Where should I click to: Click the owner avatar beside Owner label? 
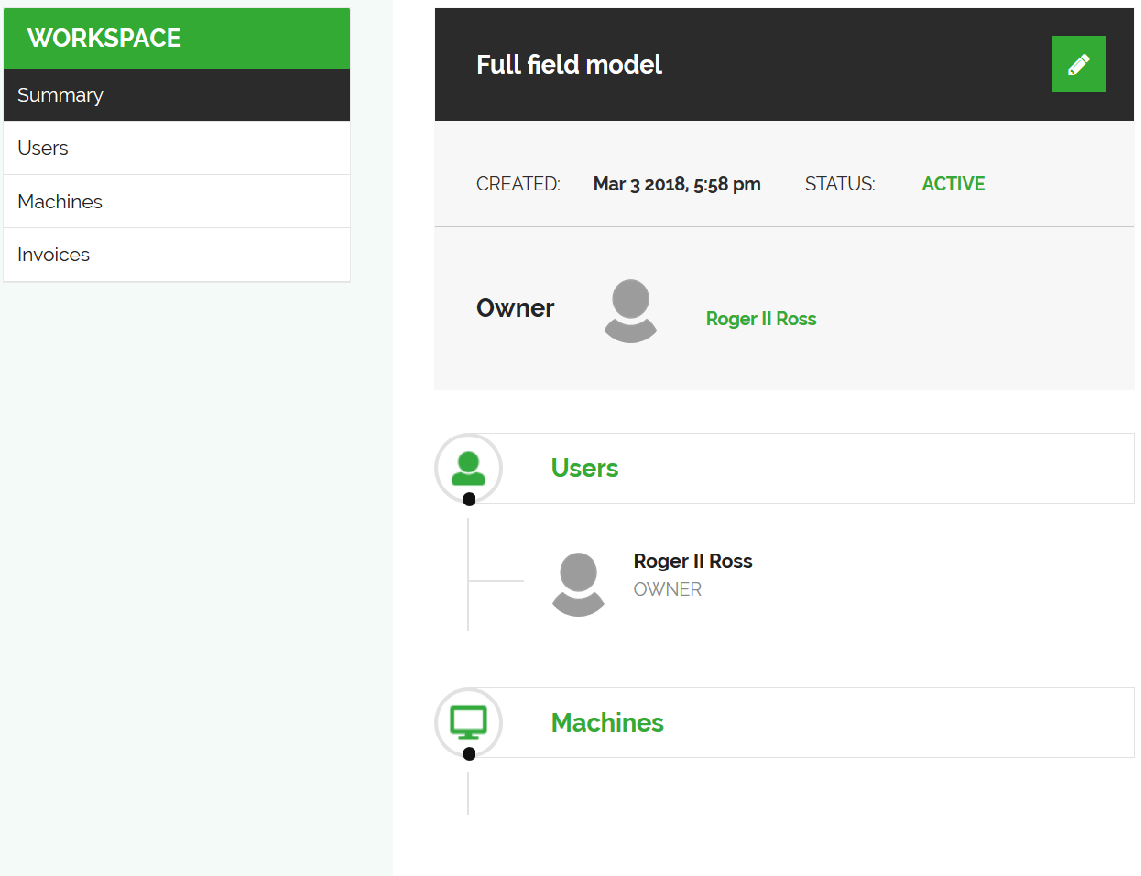[631, 311]
